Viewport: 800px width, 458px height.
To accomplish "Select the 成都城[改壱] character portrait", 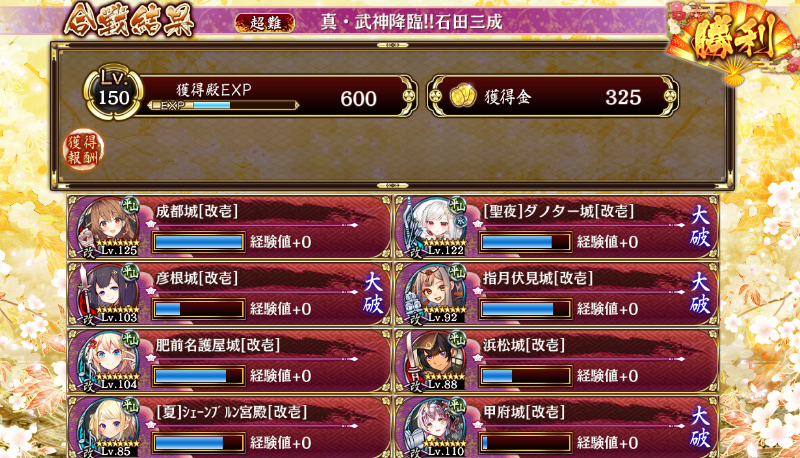I will point(108,226).
